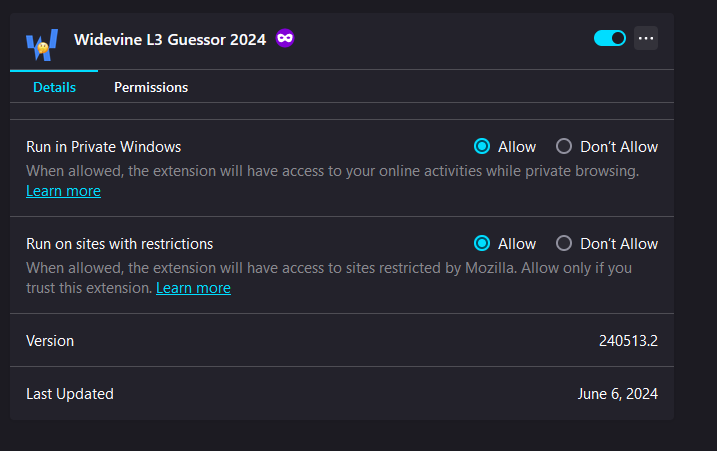
Task: Click the June 6, 2024 update date
Action: pyautogui.click(x=617, y=394)
